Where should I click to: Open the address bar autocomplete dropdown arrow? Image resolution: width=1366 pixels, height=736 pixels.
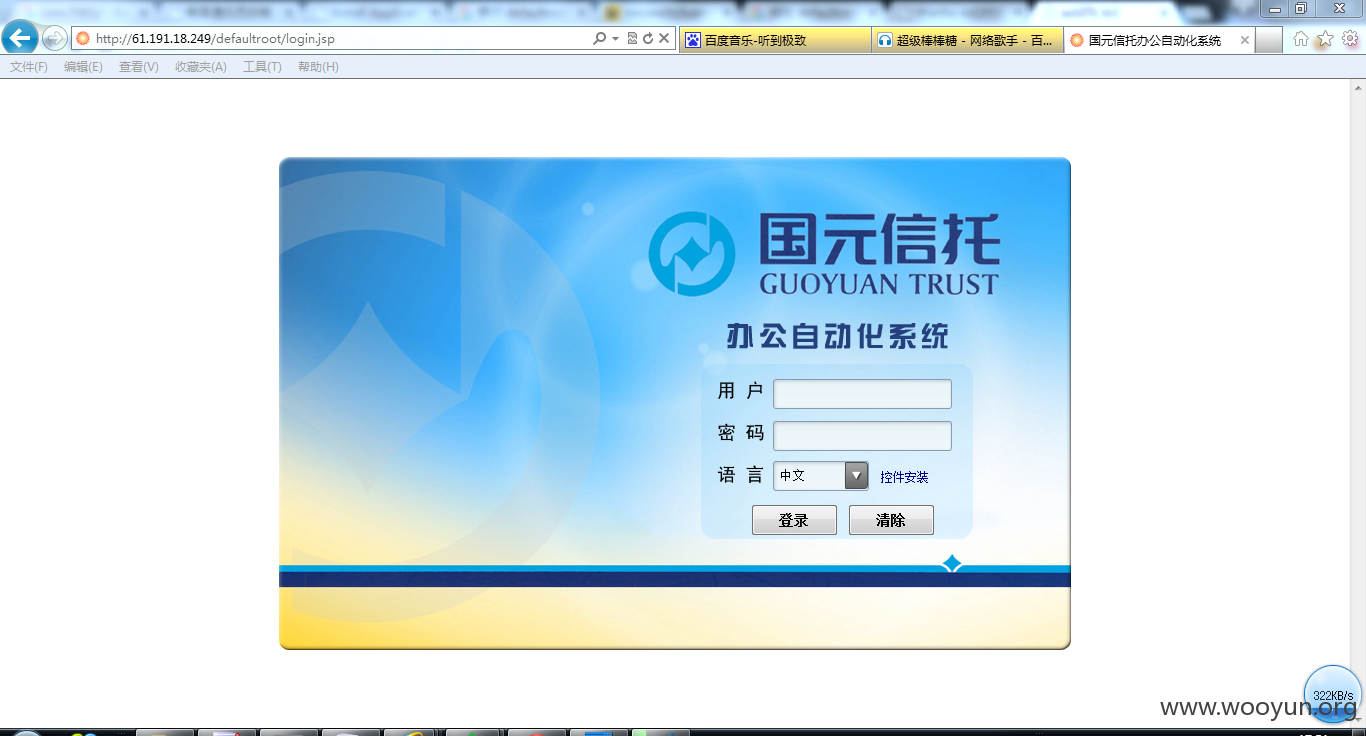tap(615, 39)
